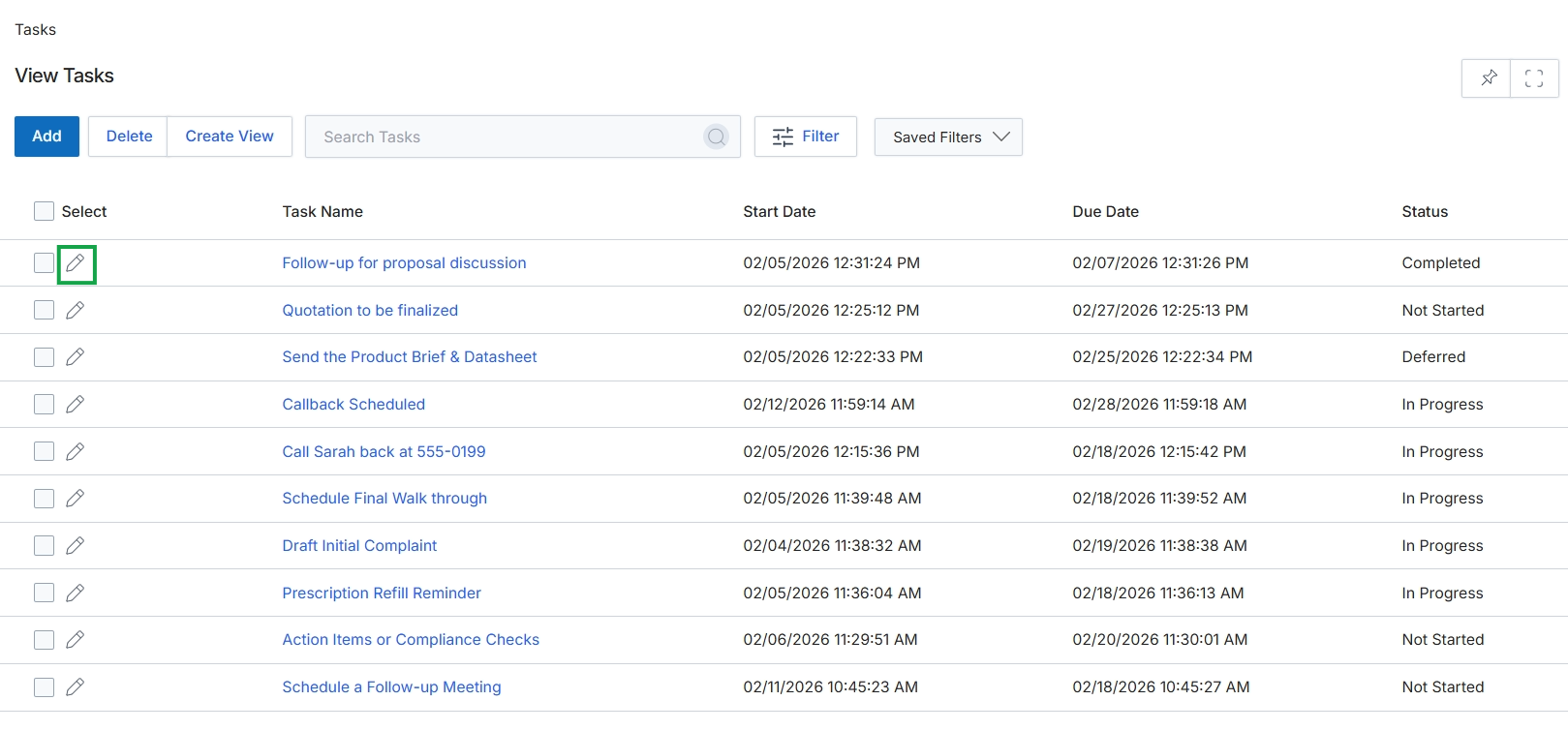Open the Draft Initial Complaint link
Screen dimensions: 1568x731
[x=359, y=545]
